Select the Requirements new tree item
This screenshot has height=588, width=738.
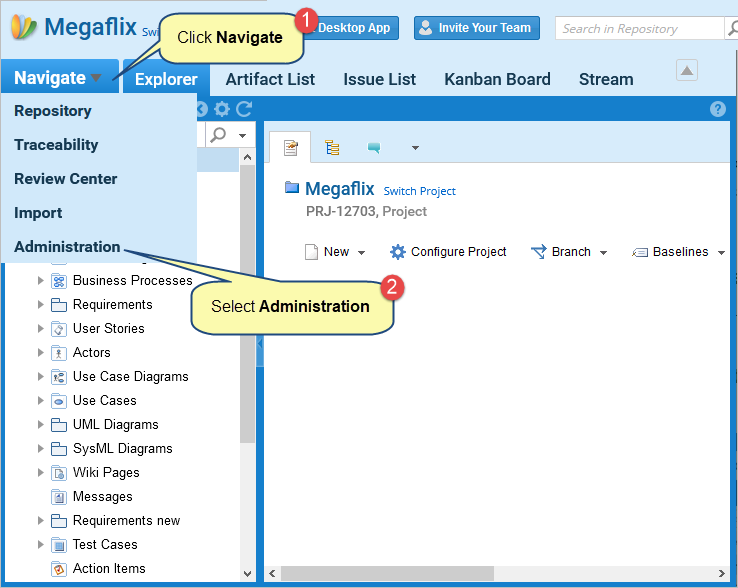[x=126, y=521]
